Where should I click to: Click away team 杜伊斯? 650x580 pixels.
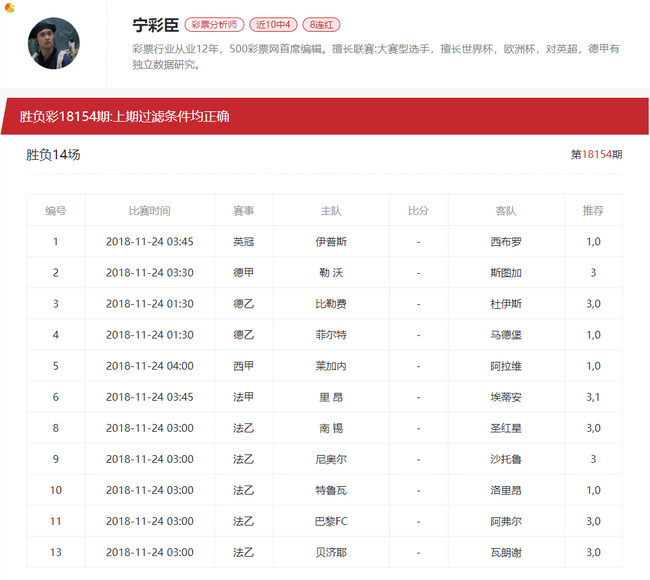pyautogui.click(x=506, y=303)
